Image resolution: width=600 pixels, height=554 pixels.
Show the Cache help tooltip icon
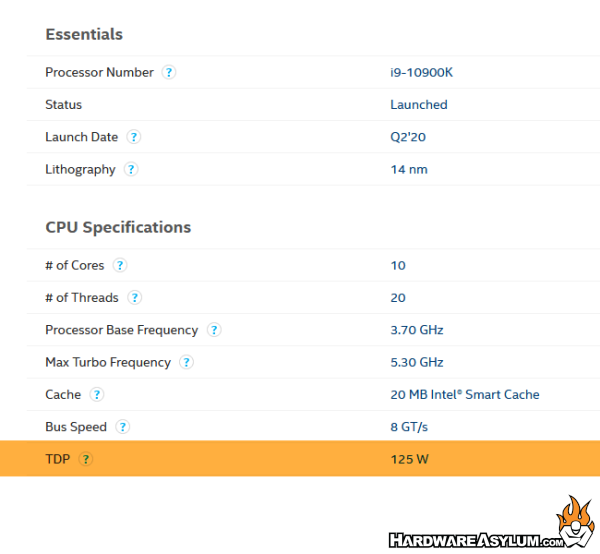coord(96,394)
